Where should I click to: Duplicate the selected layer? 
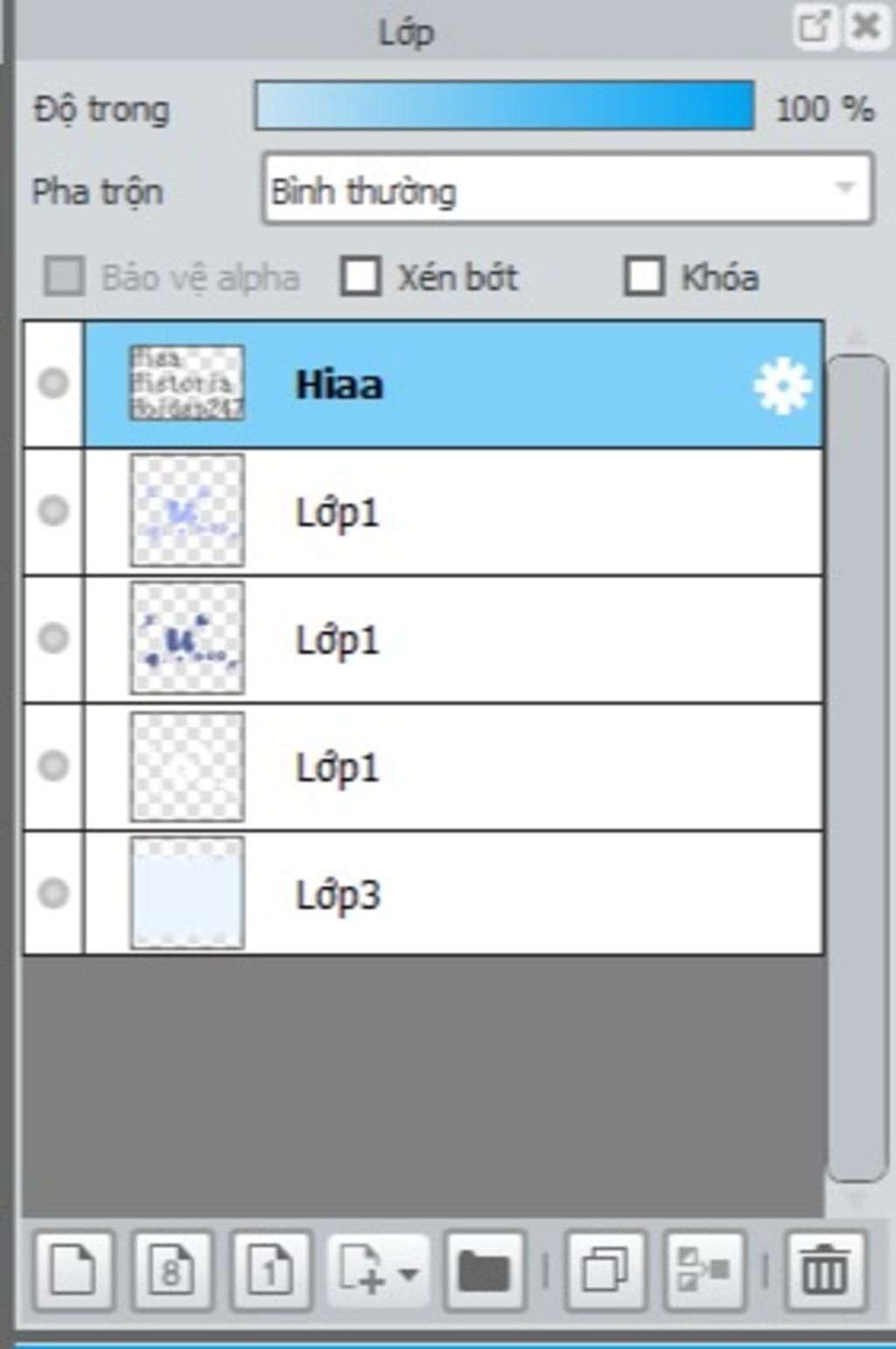click(606, 1269)
